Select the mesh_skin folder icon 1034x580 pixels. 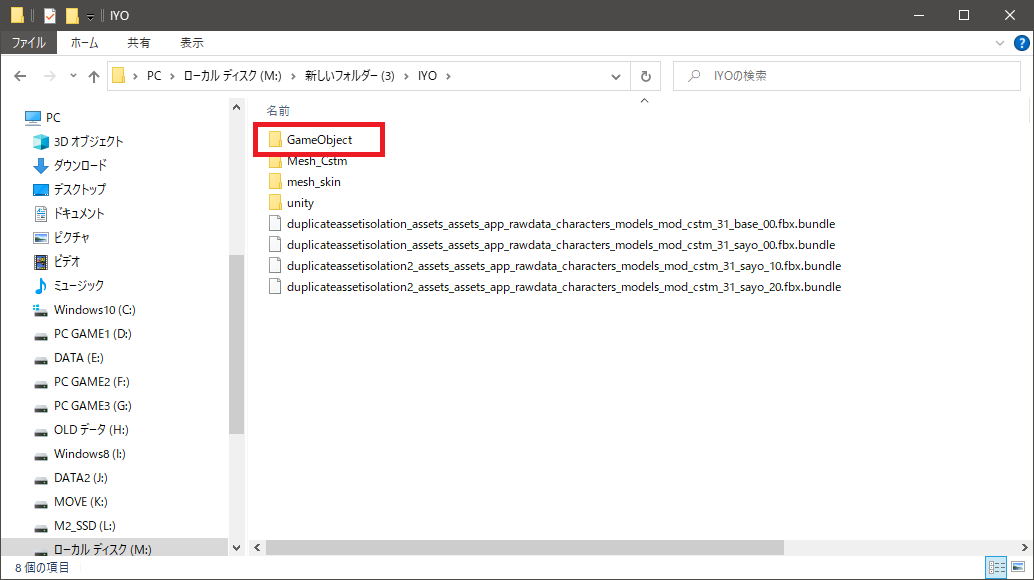point(275,182)
